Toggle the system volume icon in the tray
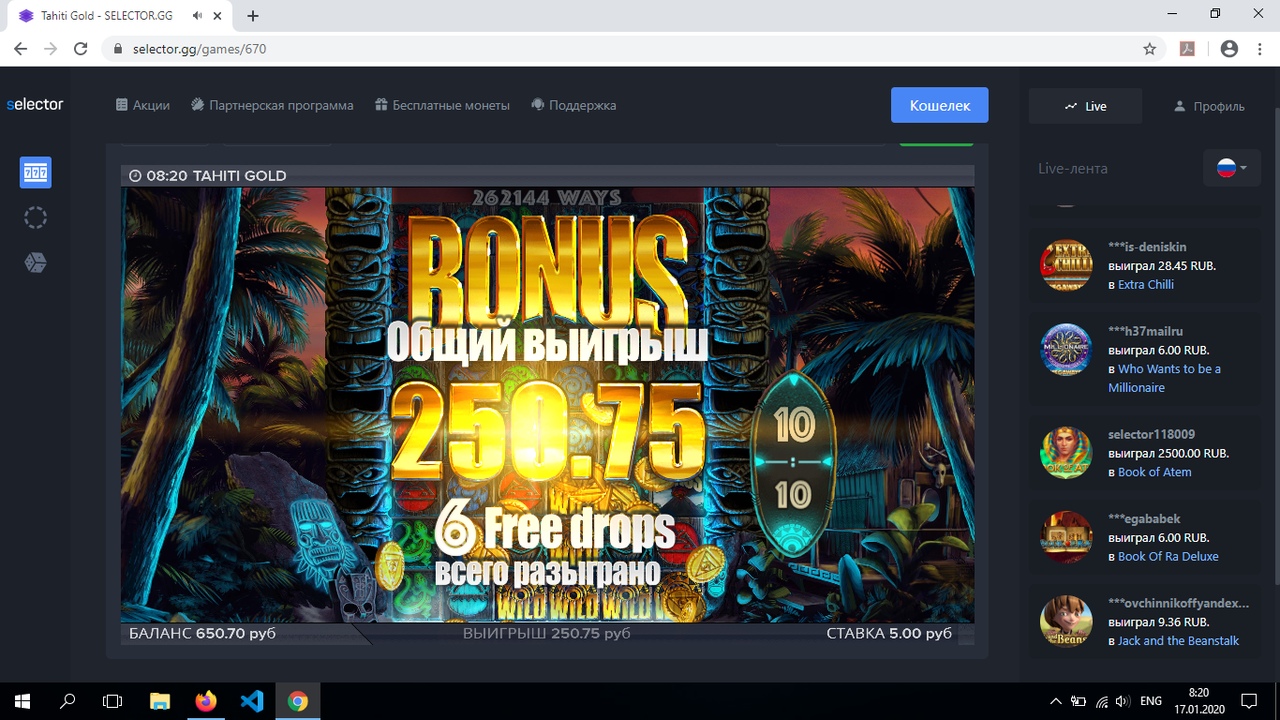1280x720 pixels. pyautogui.click(x=1122, y=701)
